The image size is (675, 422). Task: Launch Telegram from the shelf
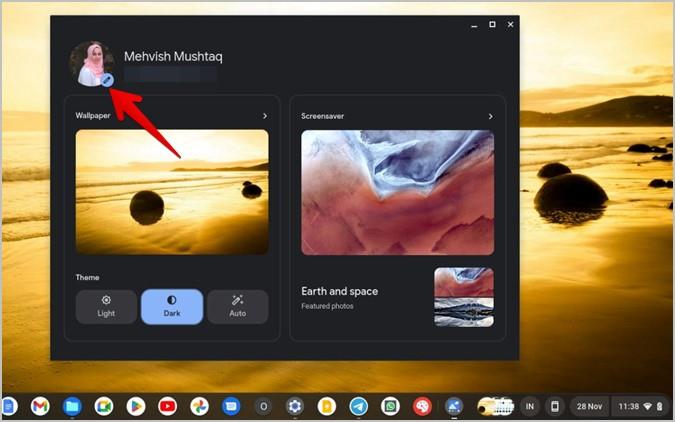click(359, 406)
